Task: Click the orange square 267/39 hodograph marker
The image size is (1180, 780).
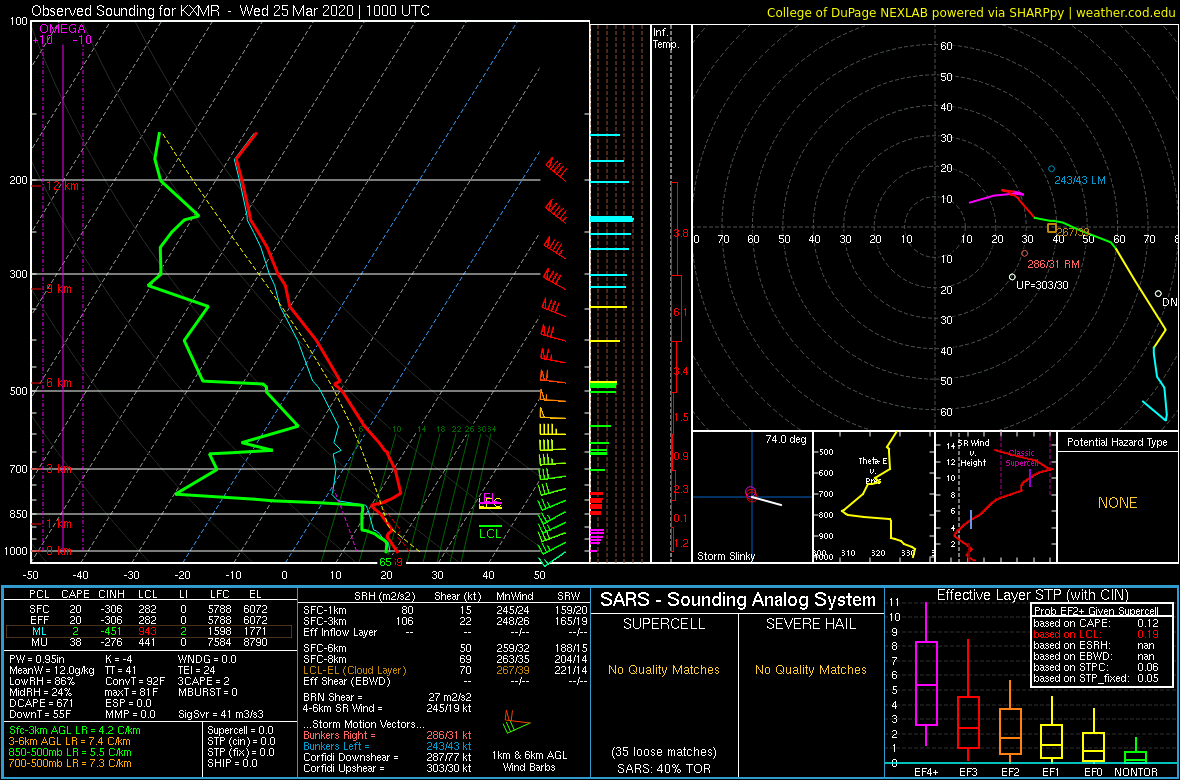Action: tap(1052, 227)
